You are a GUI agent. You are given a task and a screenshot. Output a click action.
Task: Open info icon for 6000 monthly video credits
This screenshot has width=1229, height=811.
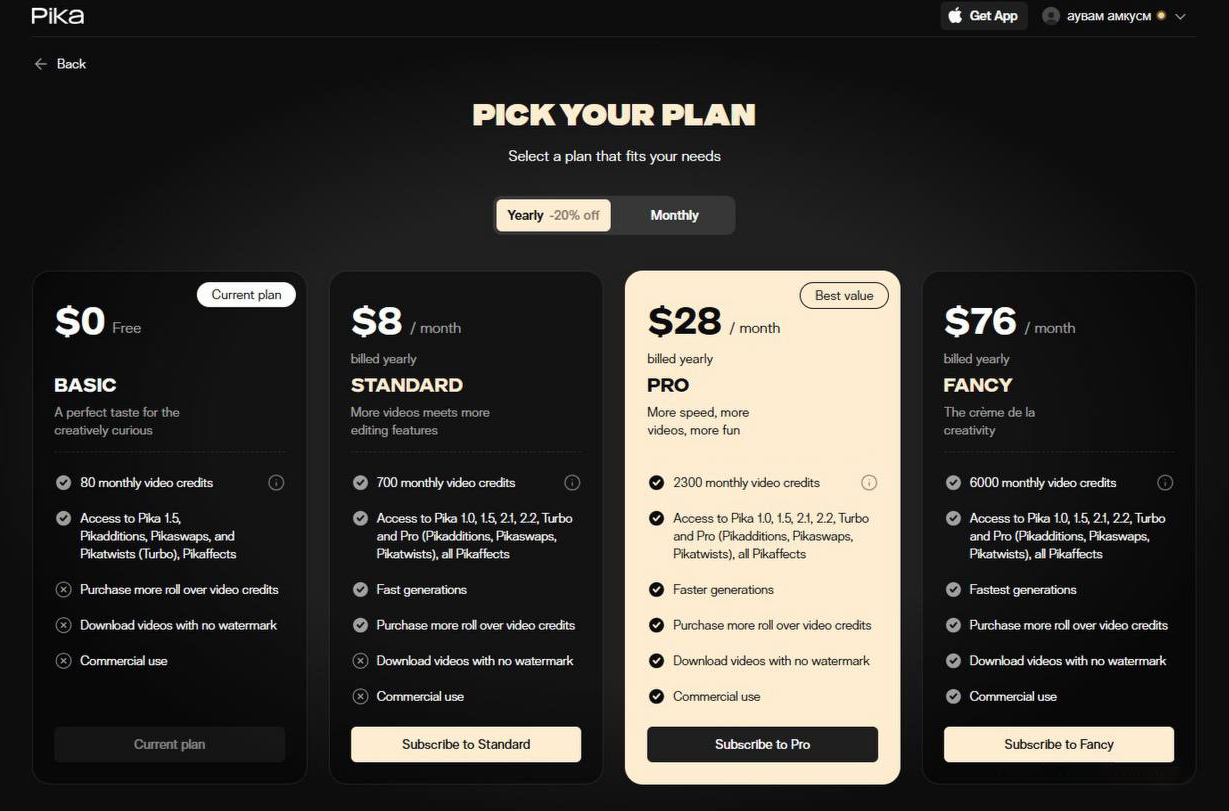pyautogui.click(x=1165, y=483)
